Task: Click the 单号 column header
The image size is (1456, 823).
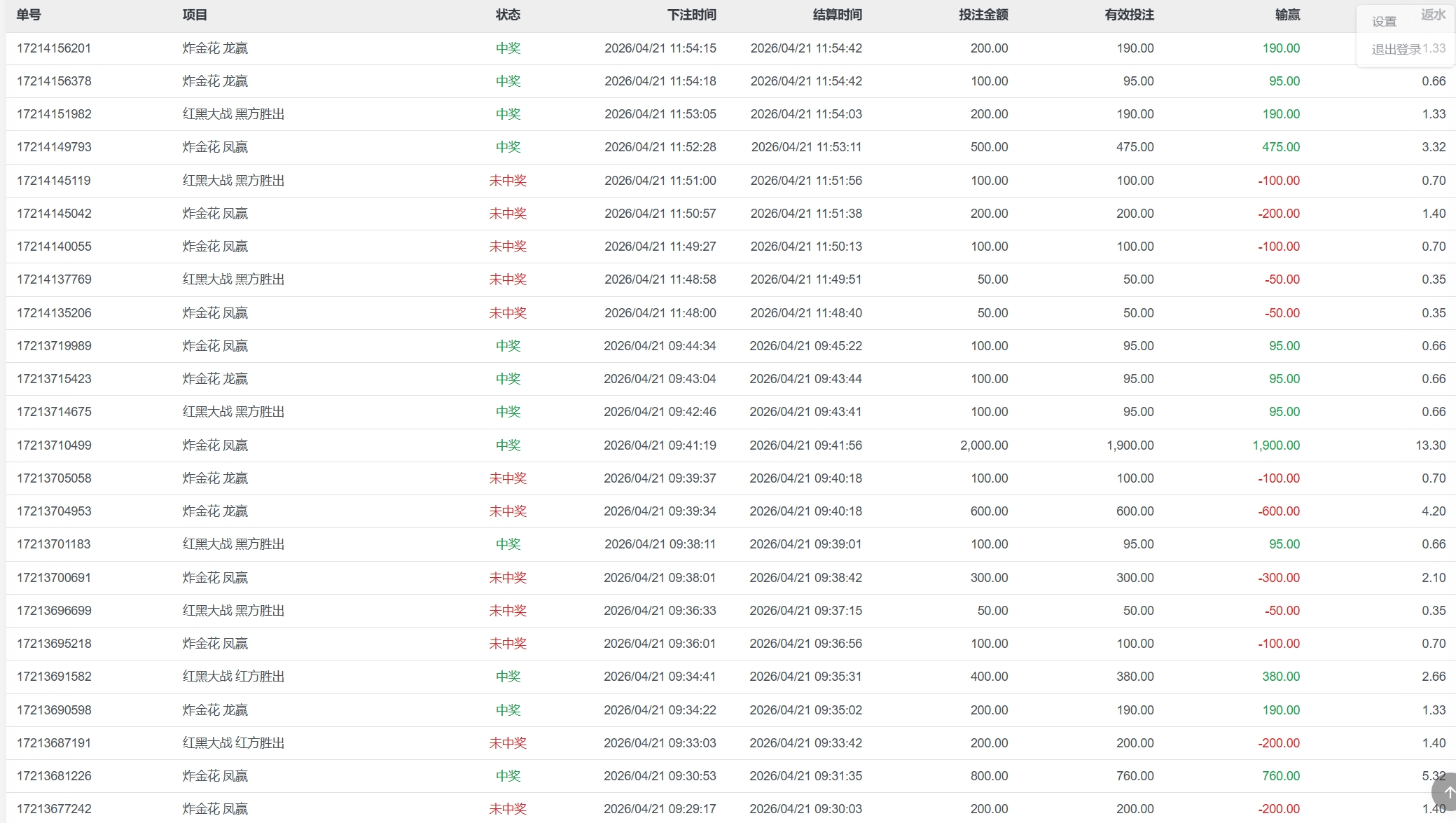Action: click(x=29, y=15)
